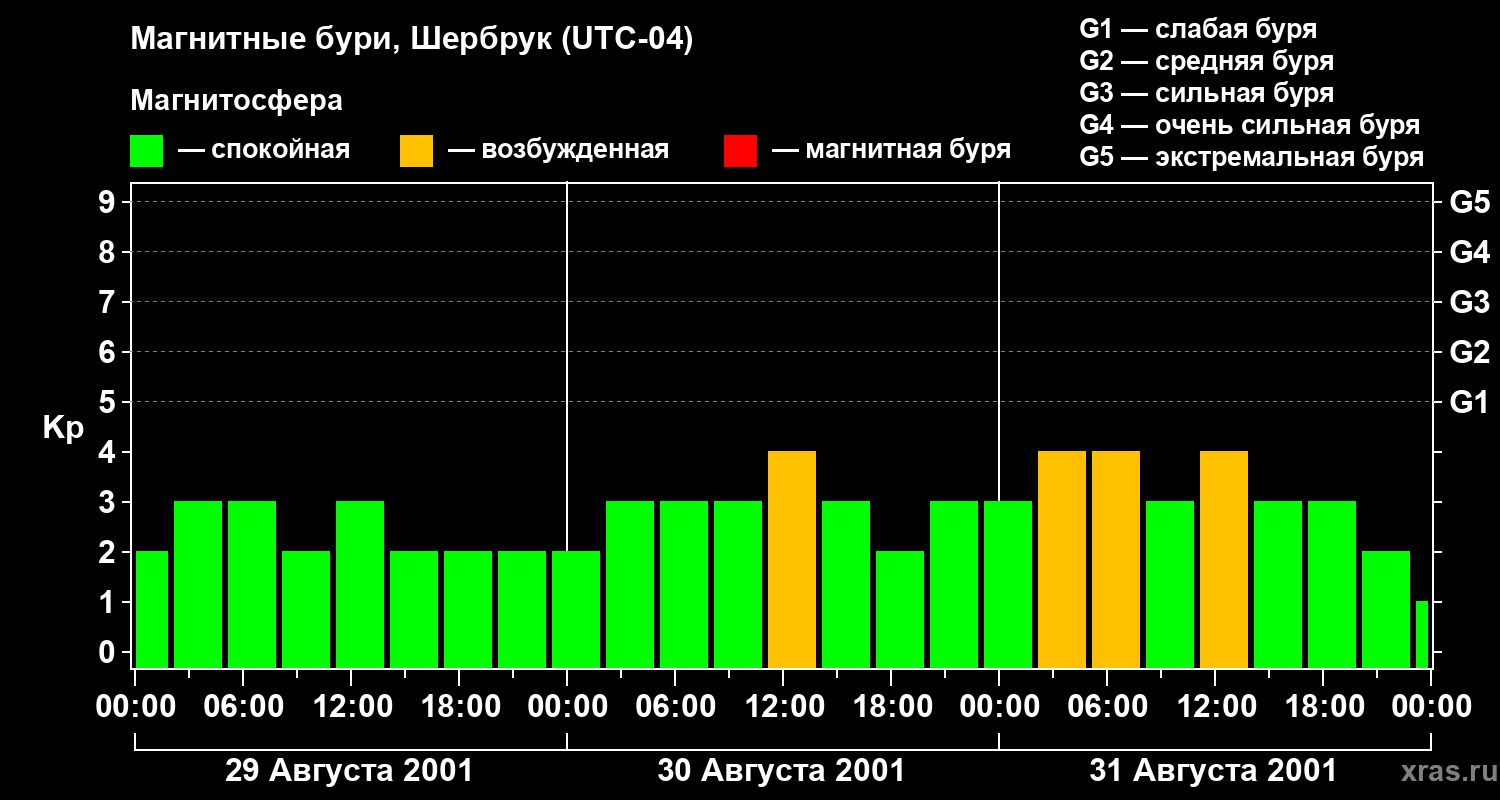
Task: Click the 06:00 tick label under 30 August
Action: point(675,707)
